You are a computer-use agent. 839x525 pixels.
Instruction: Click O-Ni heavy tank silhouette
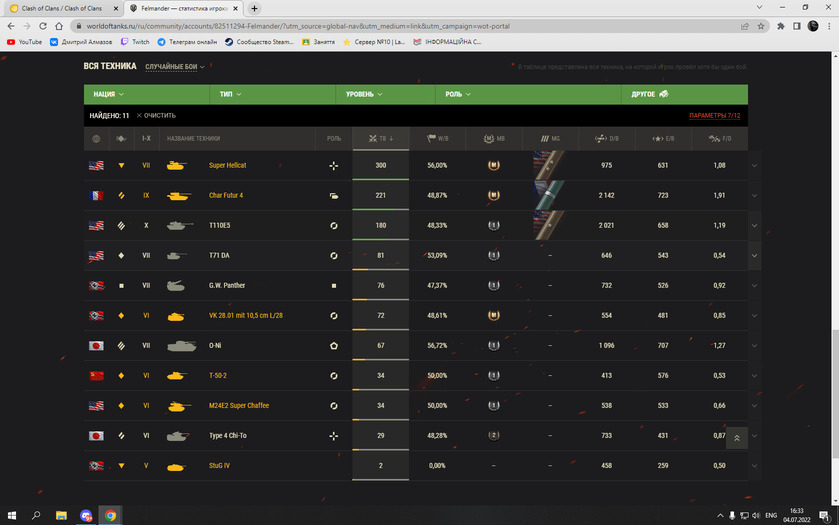pos(181,346)
